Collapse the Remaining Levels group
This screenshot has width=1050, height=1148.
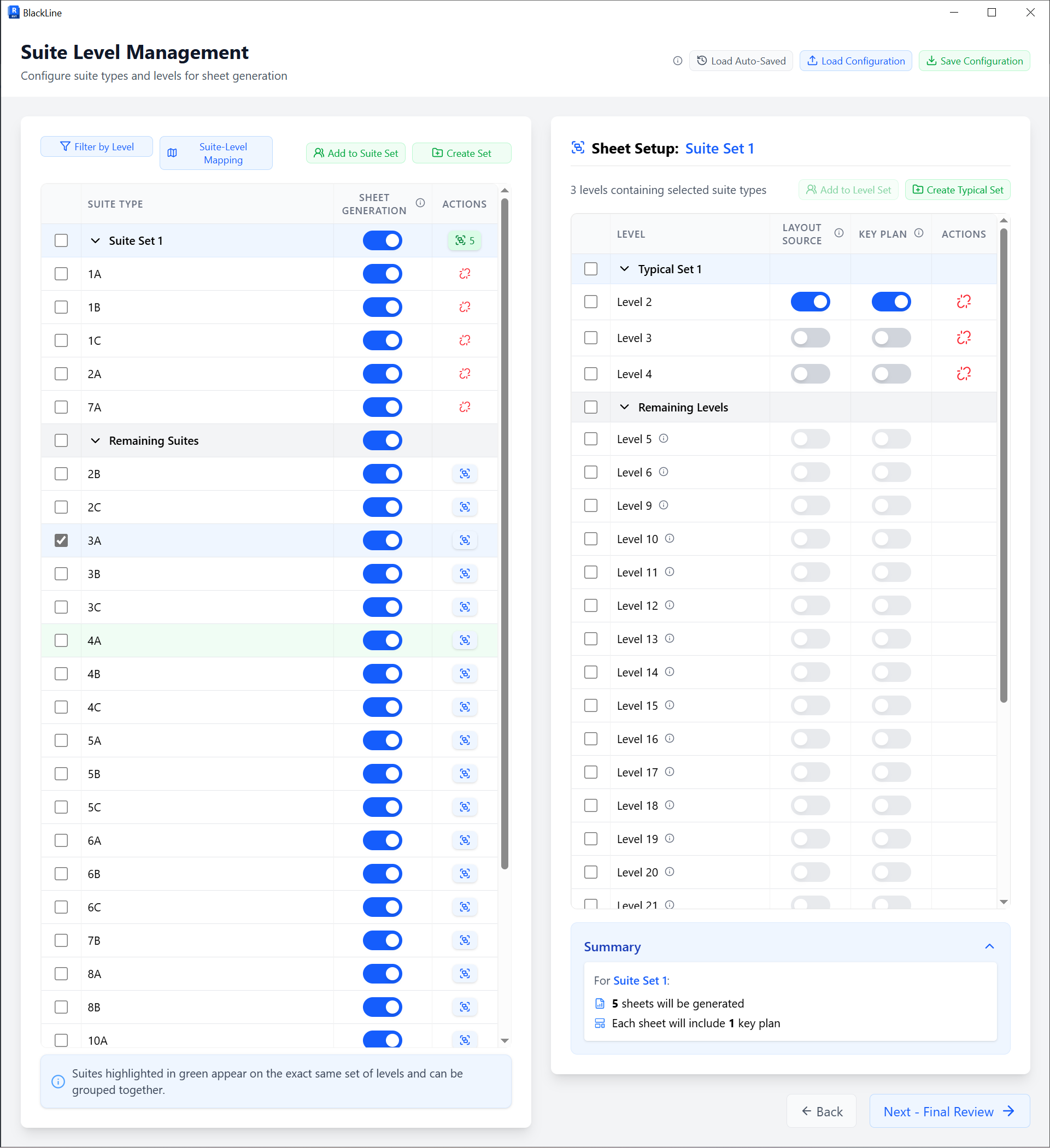(624, 407)
